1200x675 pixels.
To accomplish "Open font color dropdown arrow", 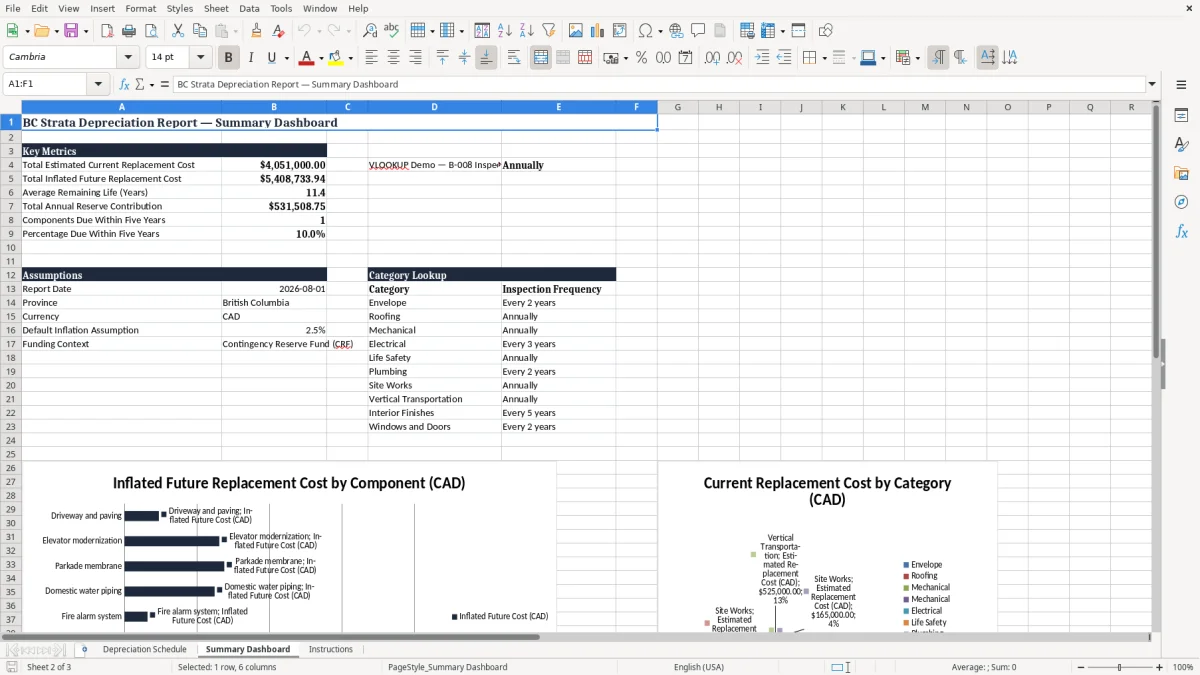I will (x=321, y=58).
